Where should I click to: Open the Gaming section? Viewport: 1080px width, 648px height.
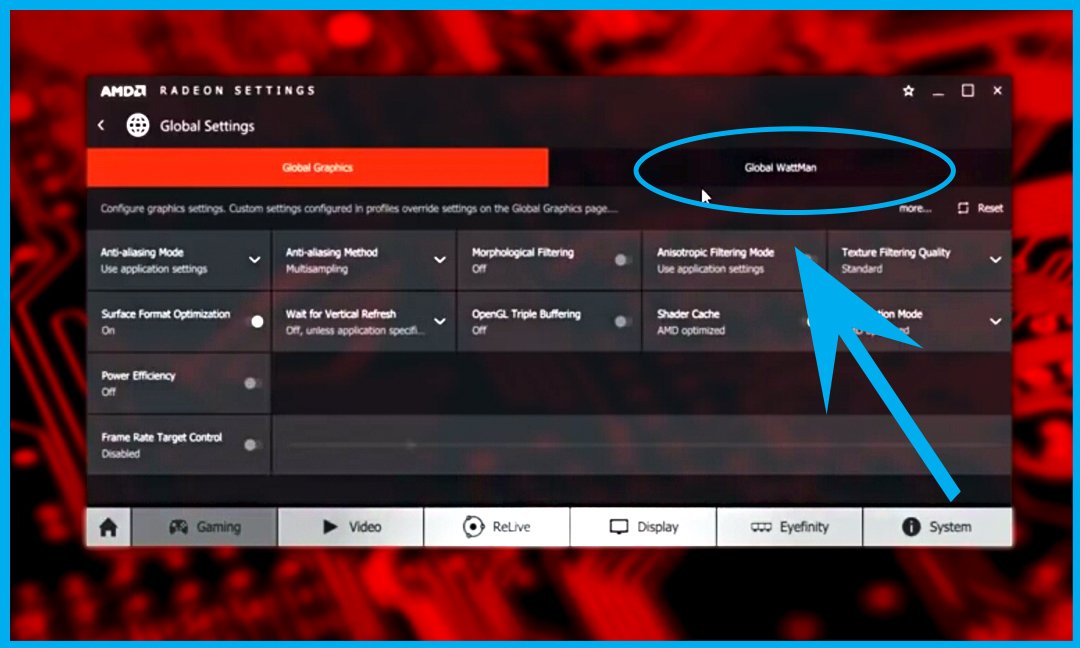[x=205, y=527]
